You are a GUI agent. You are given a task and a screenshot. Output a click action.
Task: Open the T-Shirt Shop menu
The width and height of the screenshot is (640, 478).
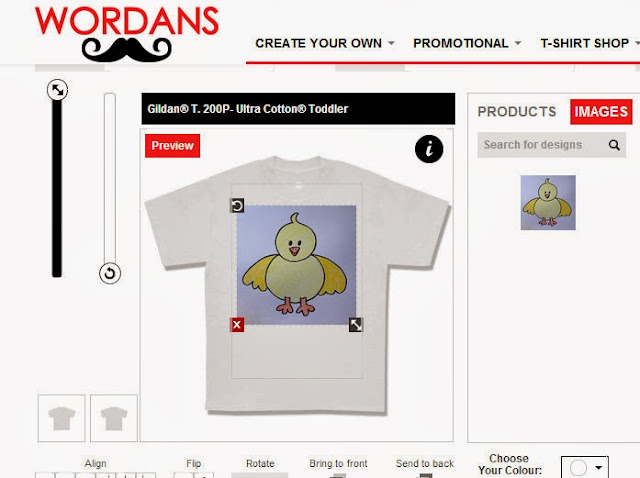[589, 43]
